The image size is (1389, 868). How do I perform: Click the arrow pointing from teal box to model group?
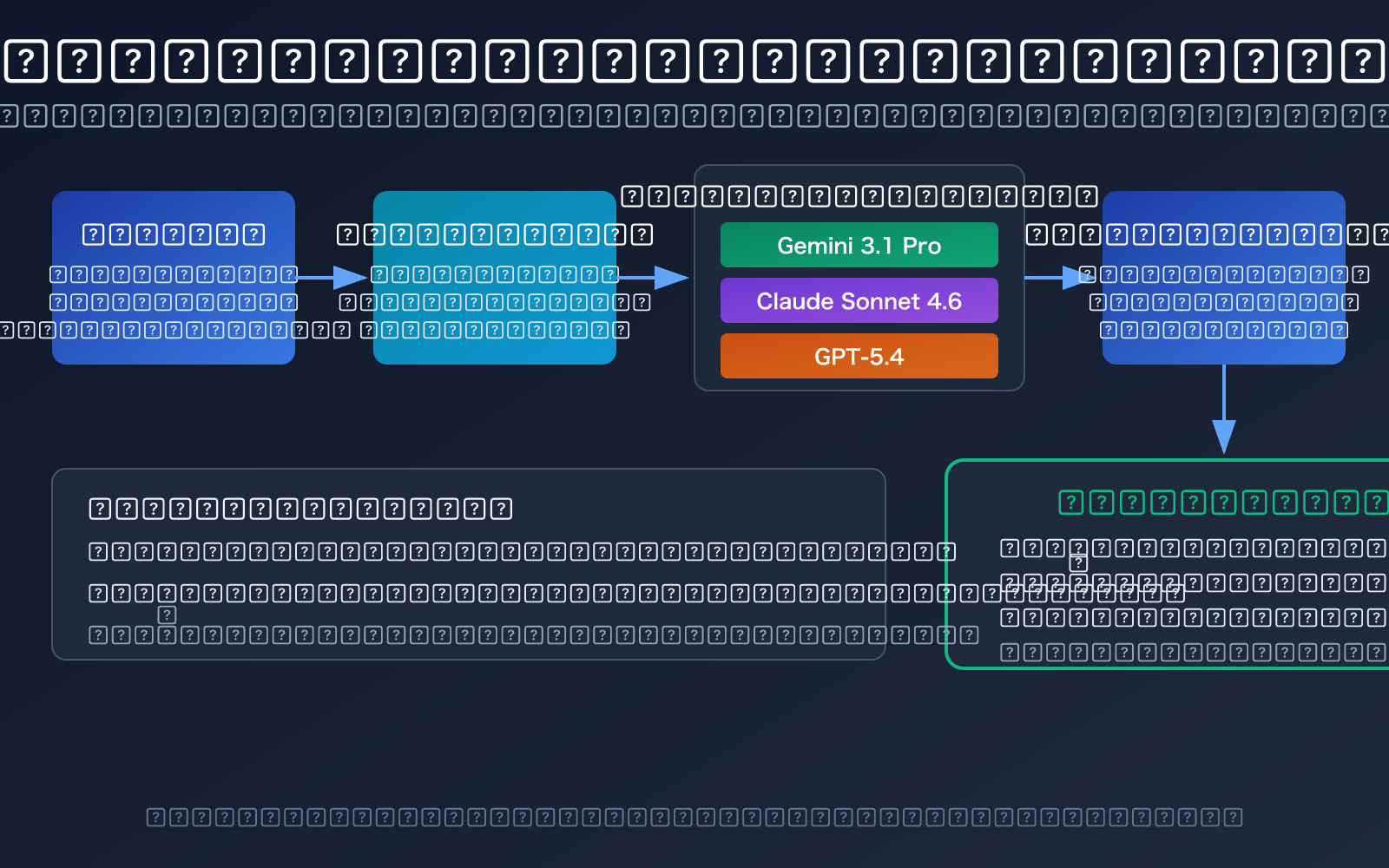coord(655,278)
